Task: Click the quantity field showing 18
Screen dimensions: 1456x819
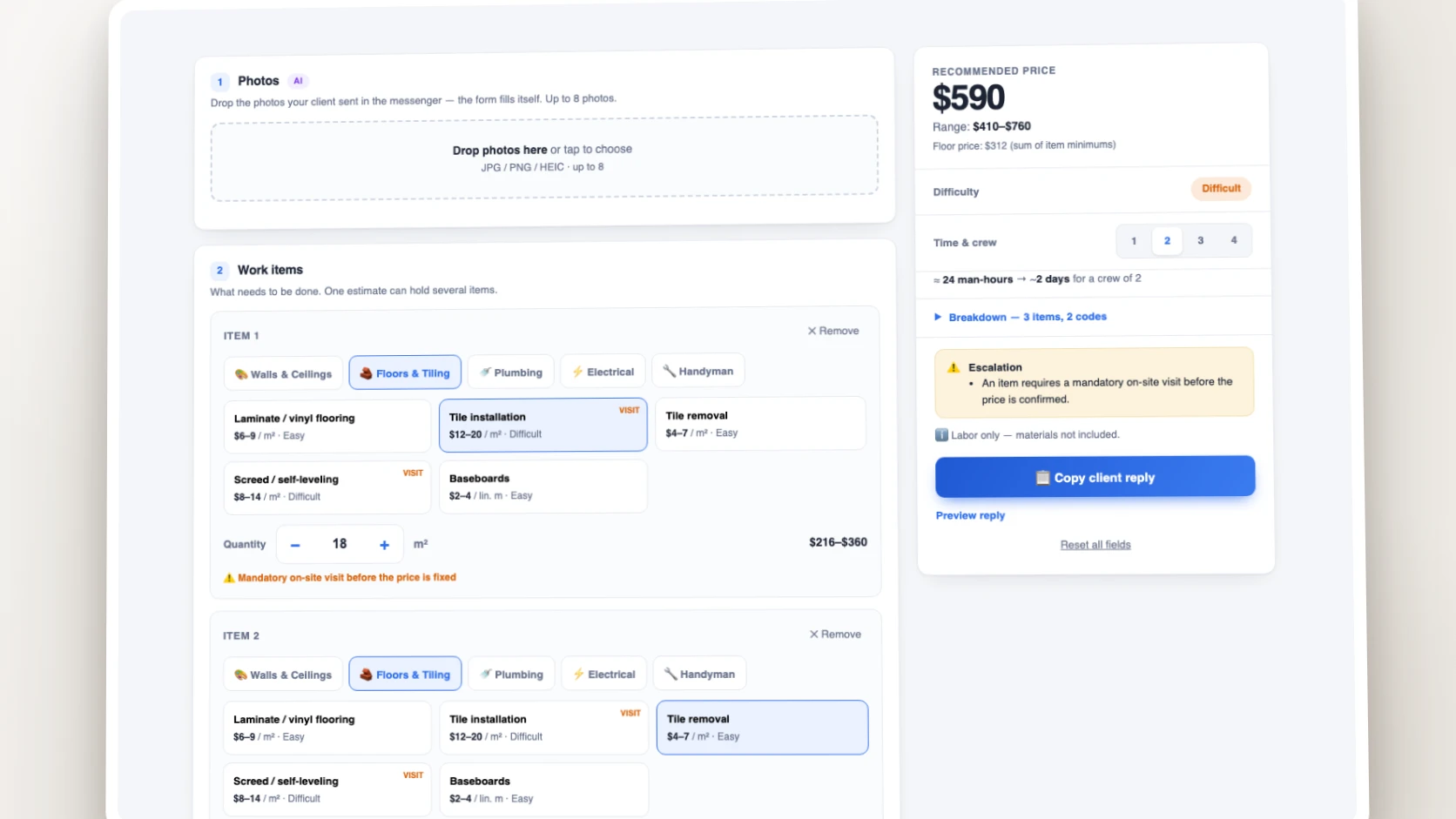Action: pos(340,544)
